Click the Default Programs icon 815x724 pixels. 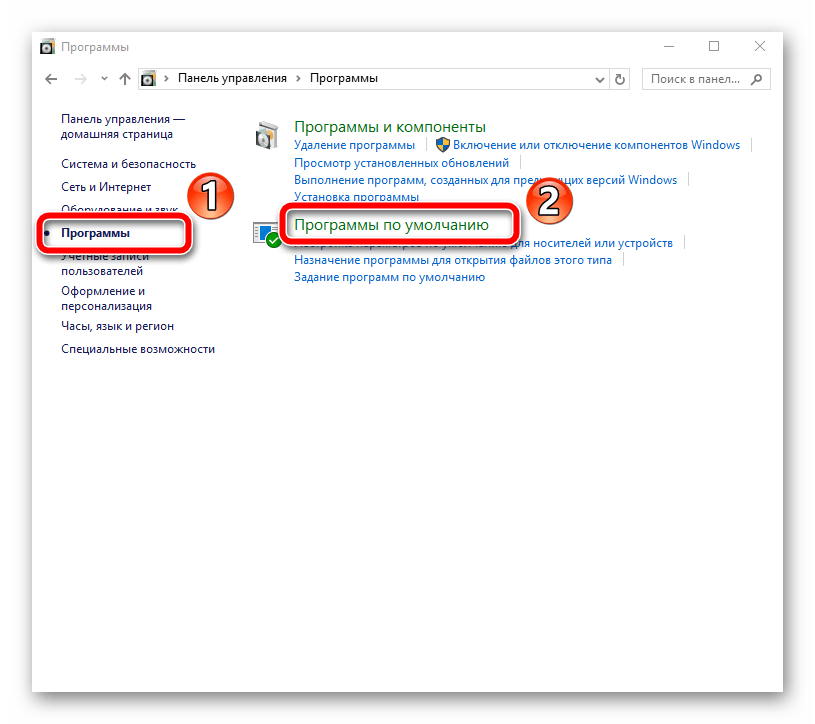267,235
